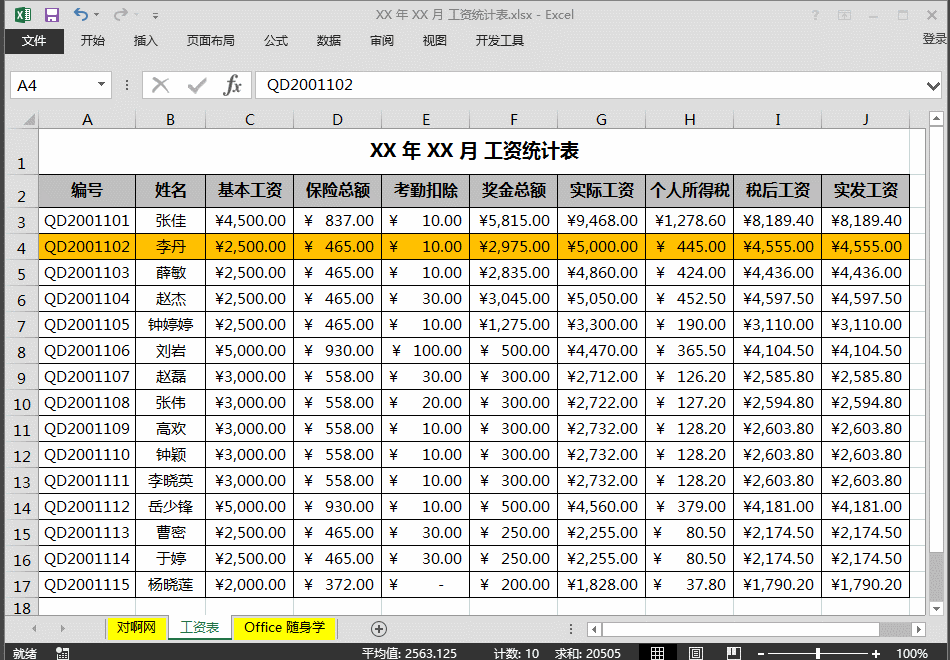Screen dimensions: 950x660
Task: Open the 文件 (File) menu
Action: (x=34, y=41)
